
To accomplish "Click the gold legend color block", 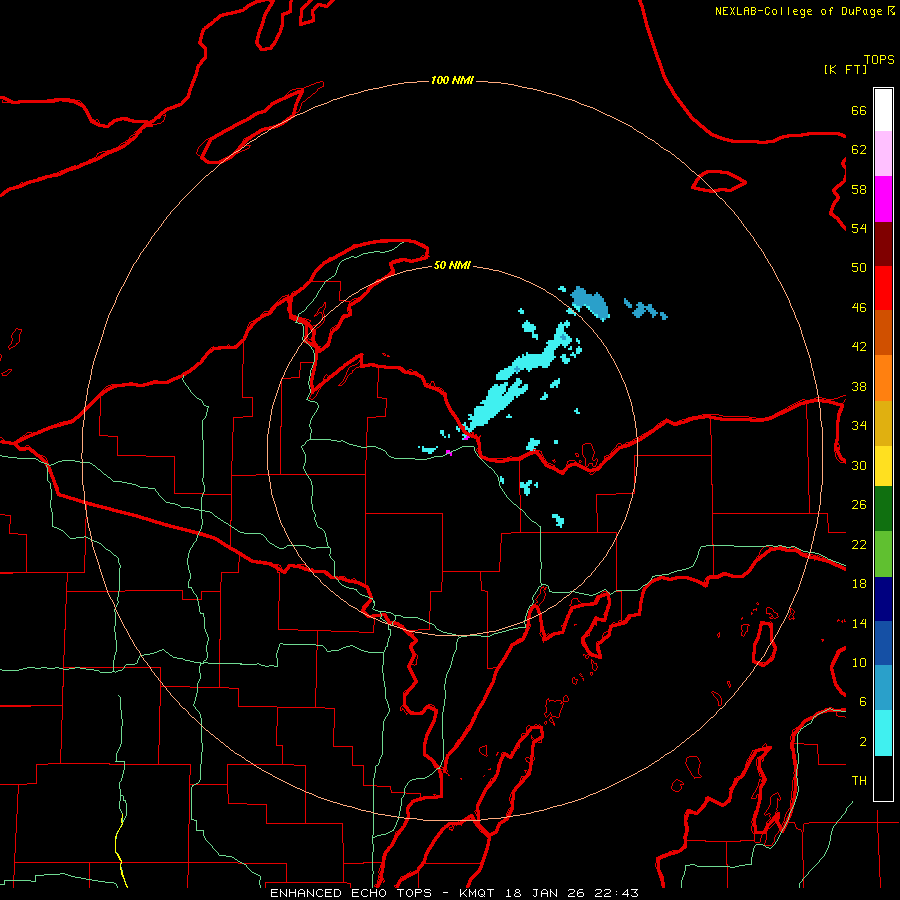I will (x=883, y=423).
